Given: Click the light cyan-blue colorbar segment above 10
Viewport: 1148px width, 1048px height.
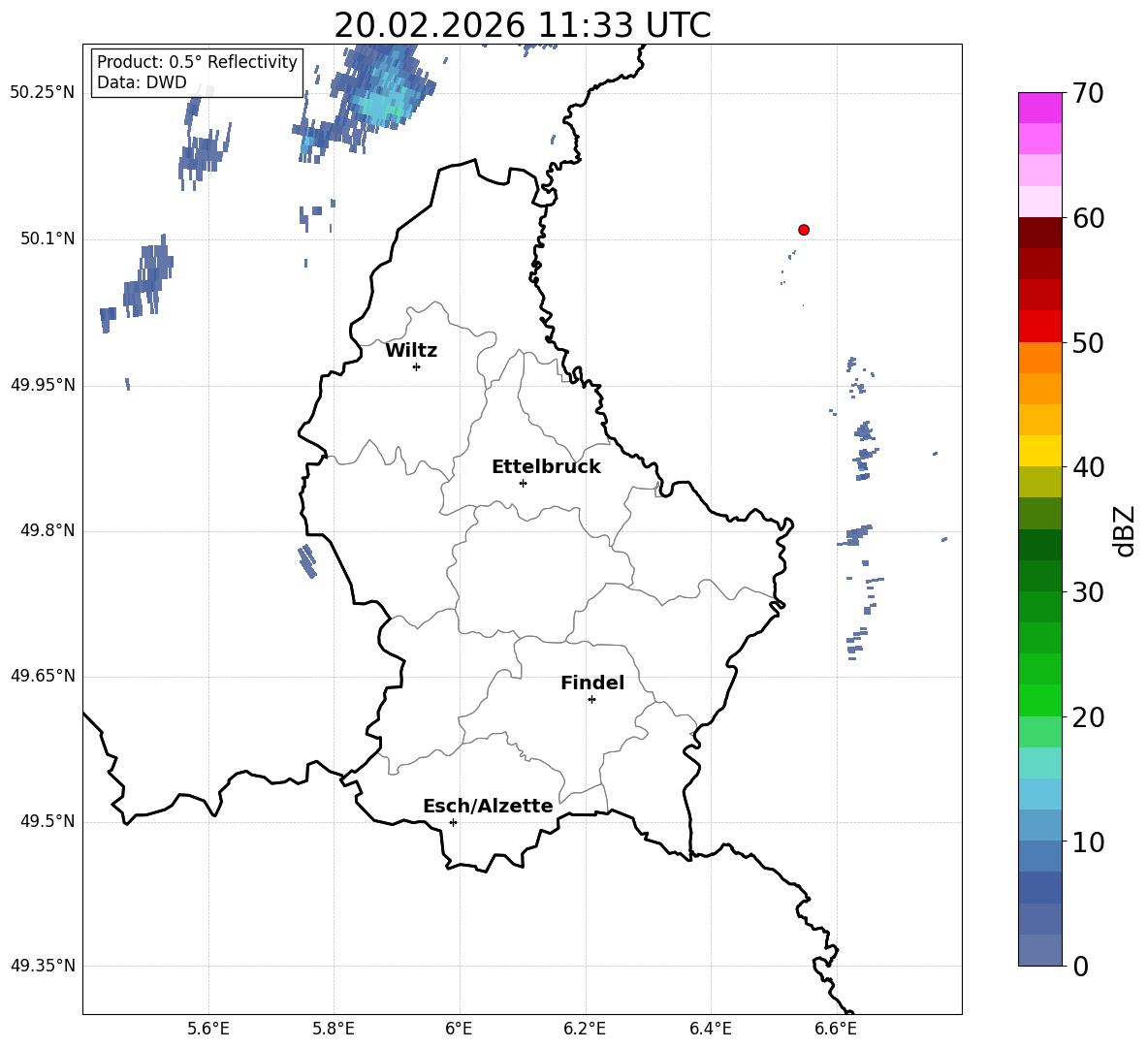Looking at the screenshot, I should click(1039, 795).
